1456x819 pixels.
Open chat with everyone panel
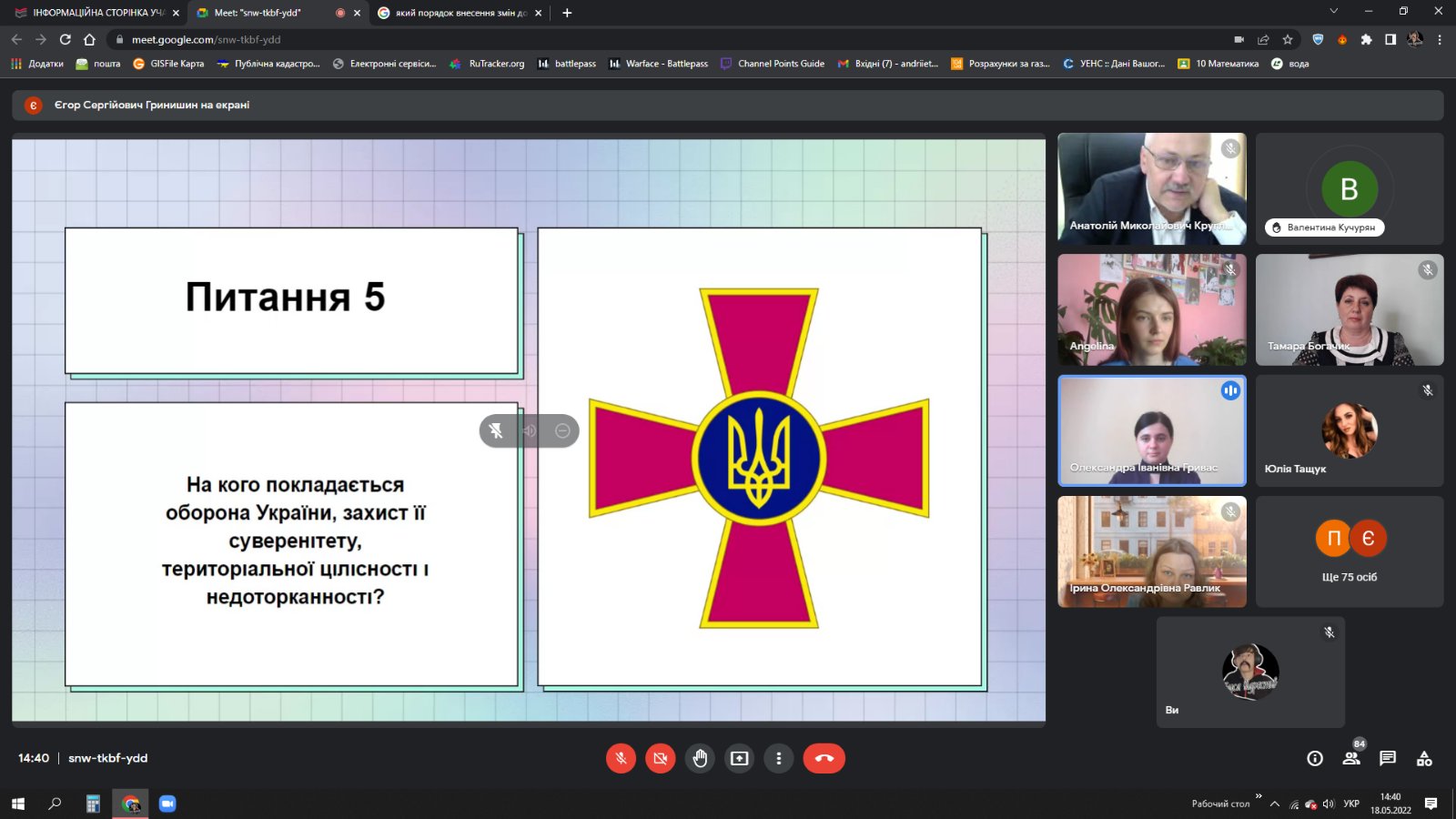click(1388, 758)
